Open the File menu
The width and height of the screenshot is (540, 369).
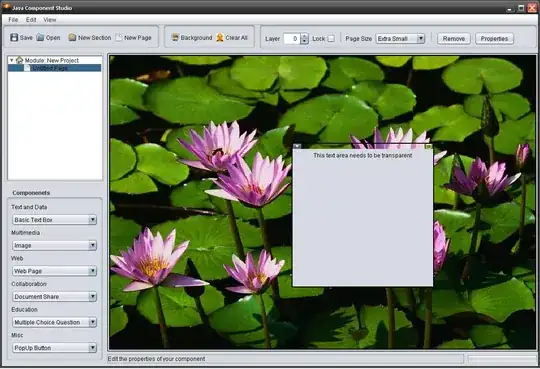(x=13, y=20)
